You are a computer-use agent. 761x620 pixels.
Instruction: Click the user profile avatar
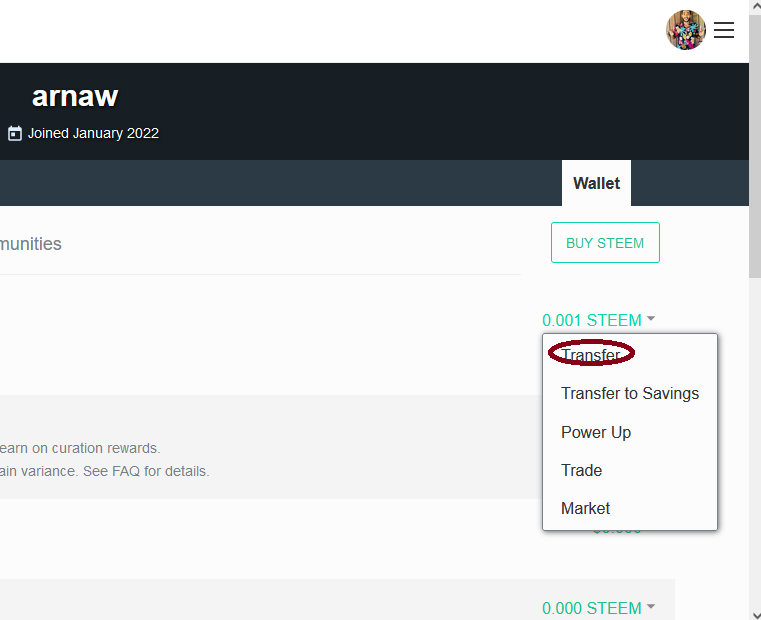[685, 30]
